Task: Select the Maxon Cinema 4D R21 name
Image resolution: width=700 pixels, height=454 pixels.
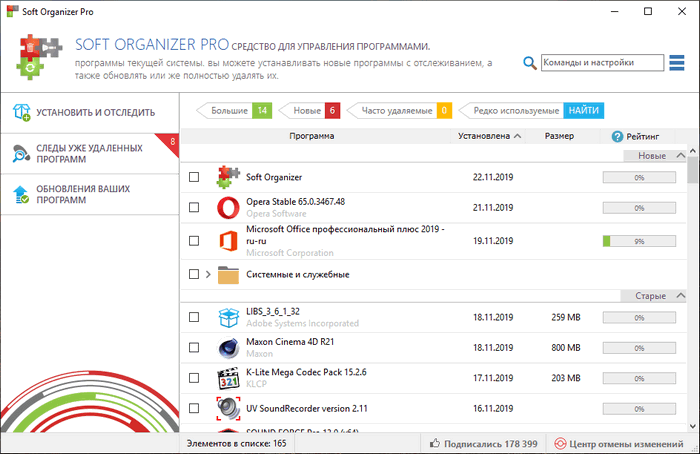Action: click(x=290, y=342)
